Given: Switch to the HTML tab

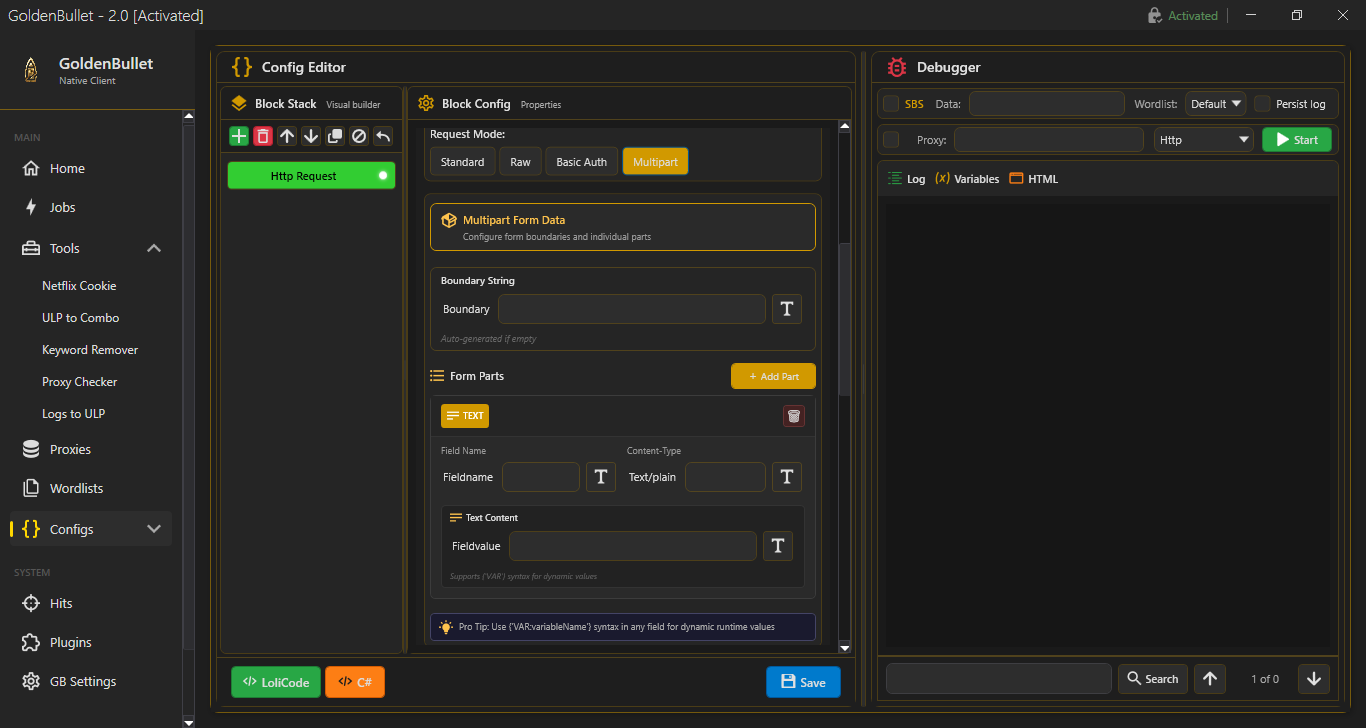Looking at the screenshot, I should 1033,179.
